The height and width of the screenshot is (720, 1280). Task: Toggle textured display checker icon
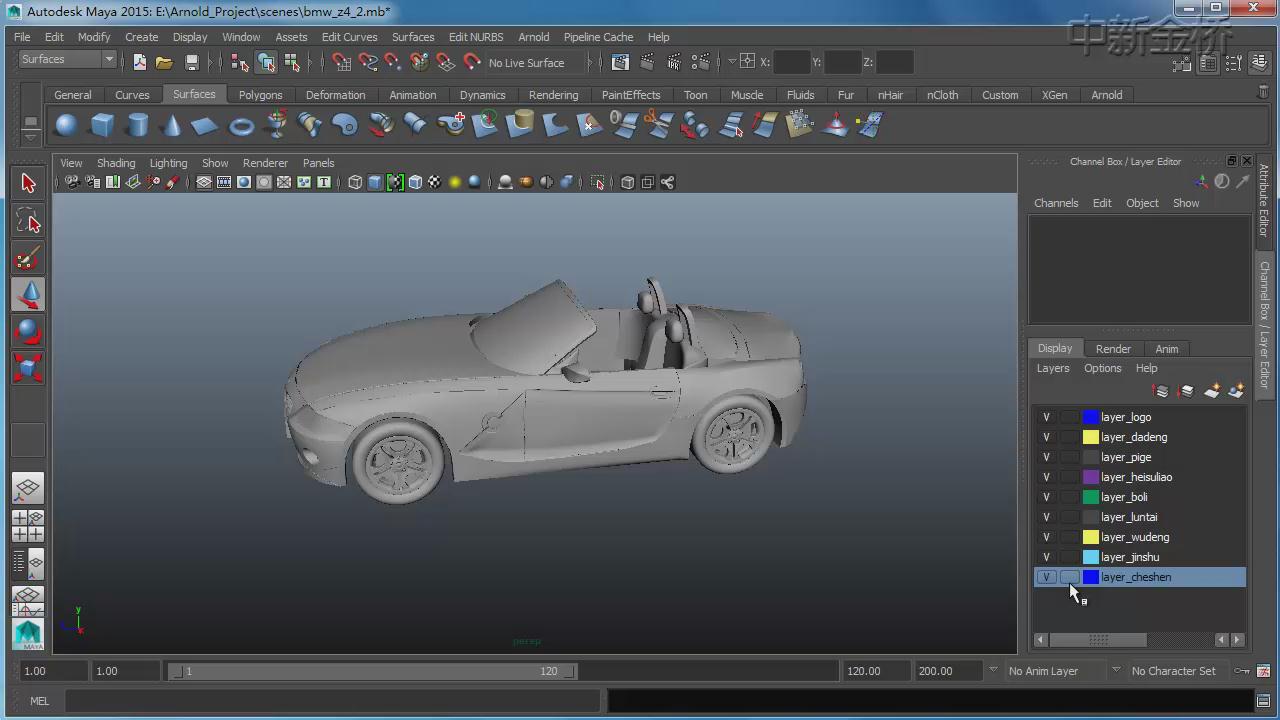pos(435,182)
